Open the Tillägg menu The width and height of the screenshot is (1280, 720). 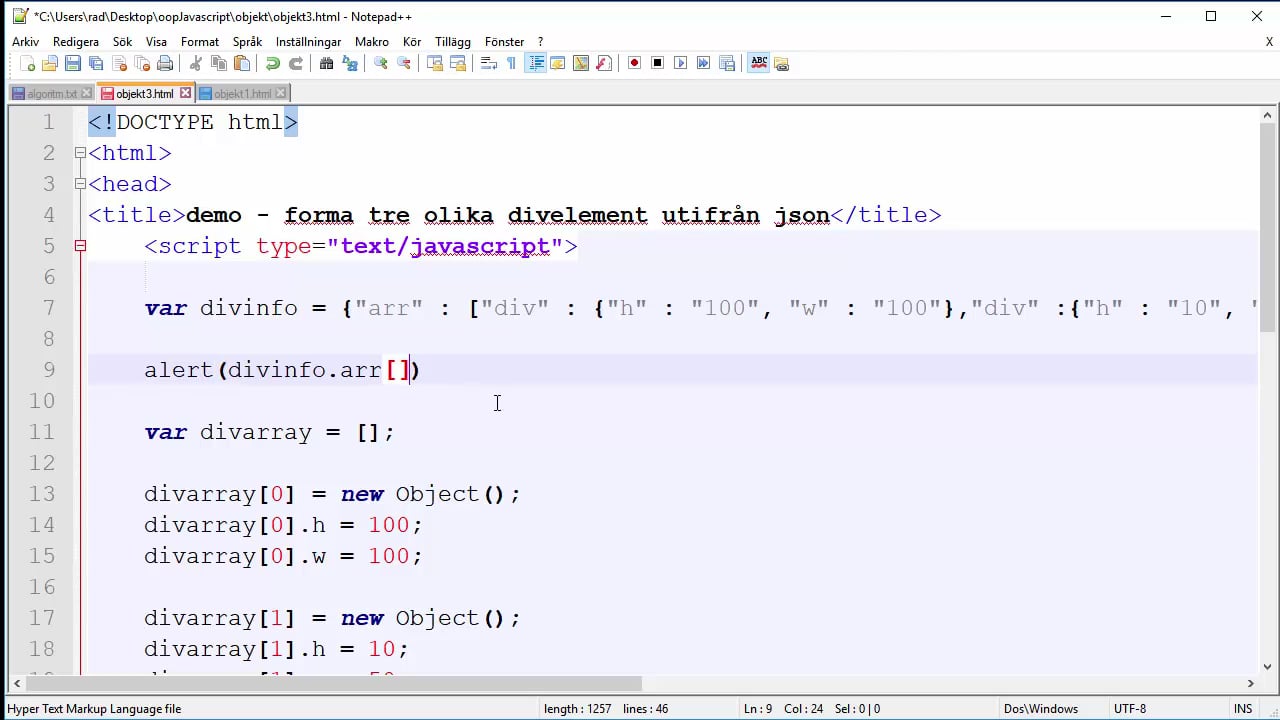[x=453, y=42]
